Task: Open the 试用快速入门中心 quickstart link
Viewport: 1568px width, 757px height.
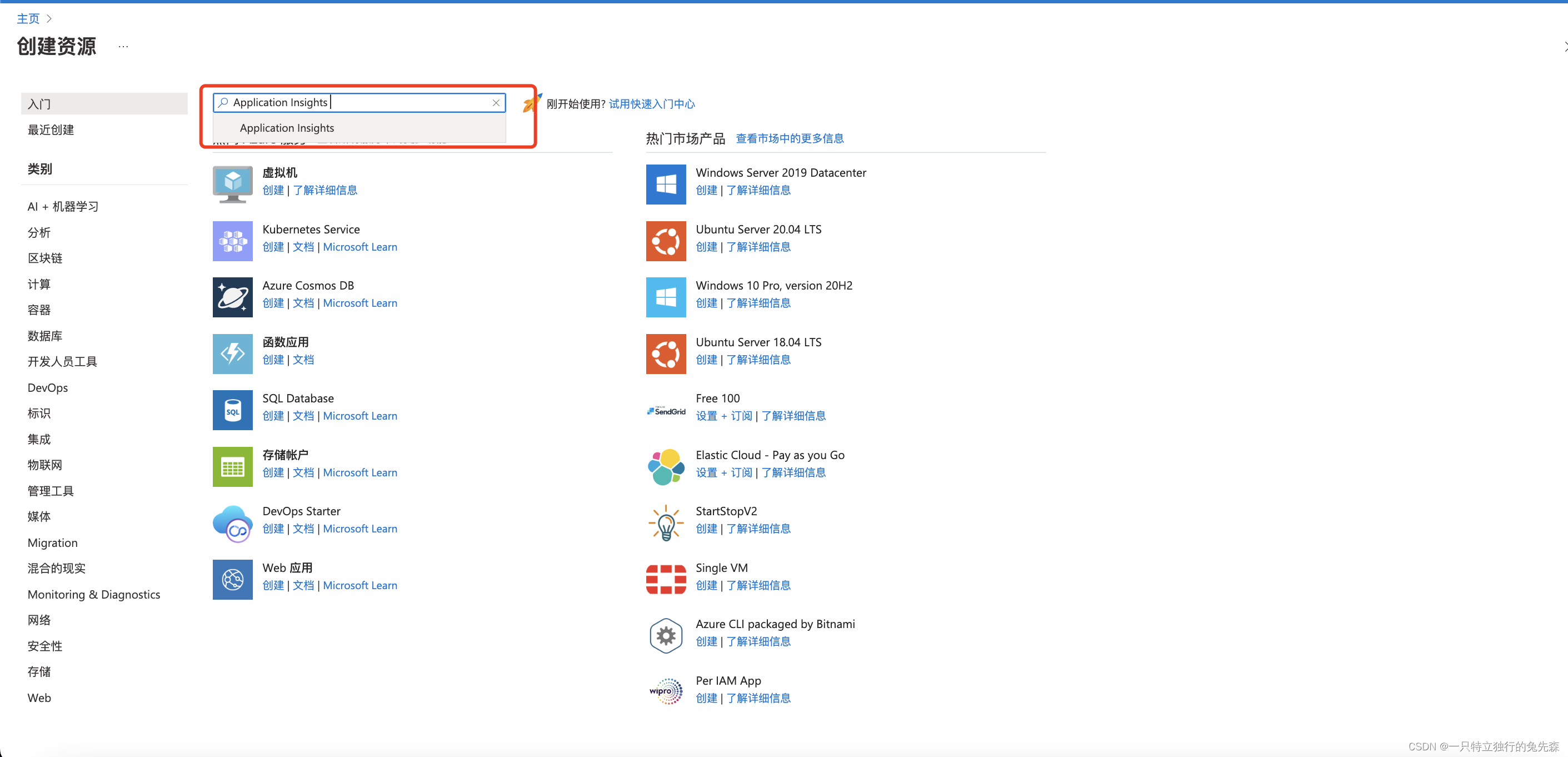Action: tap(651, 103)
